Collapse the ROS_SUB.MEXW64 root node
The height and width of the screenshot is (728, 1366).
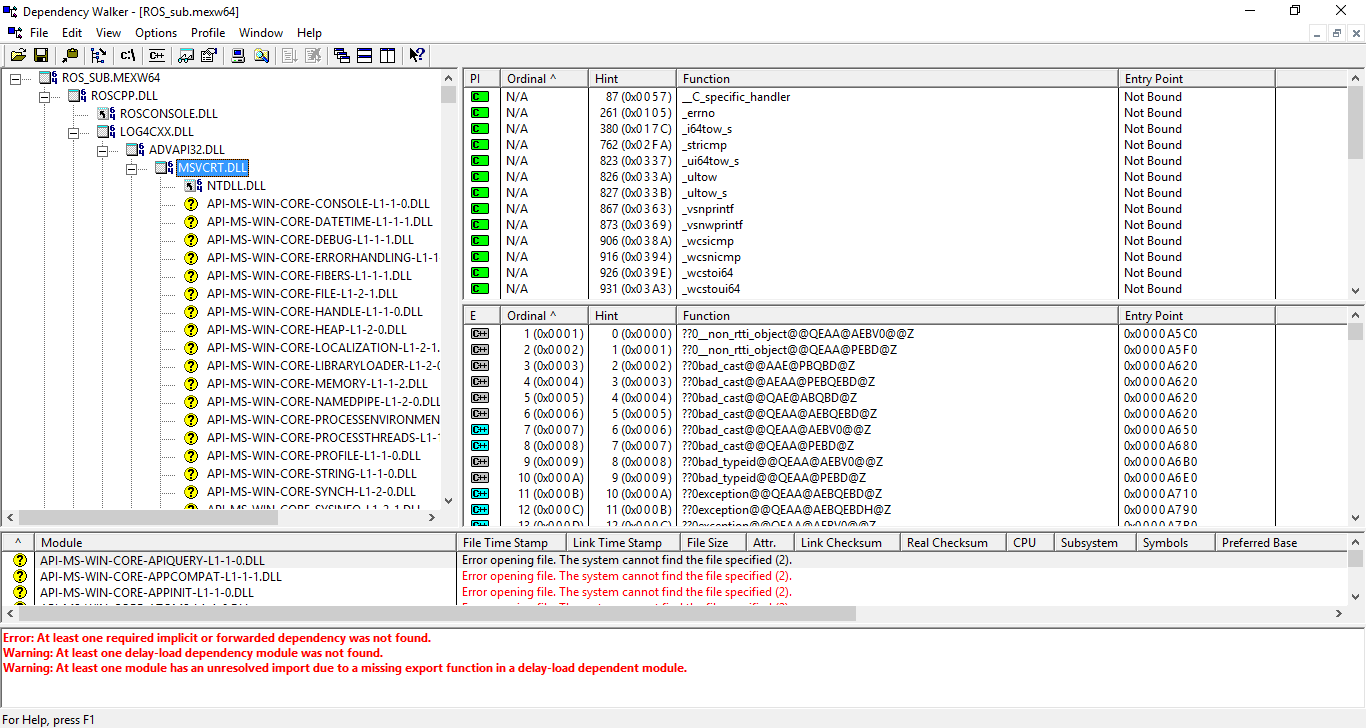pyautogui.click(x=15, y=77)
